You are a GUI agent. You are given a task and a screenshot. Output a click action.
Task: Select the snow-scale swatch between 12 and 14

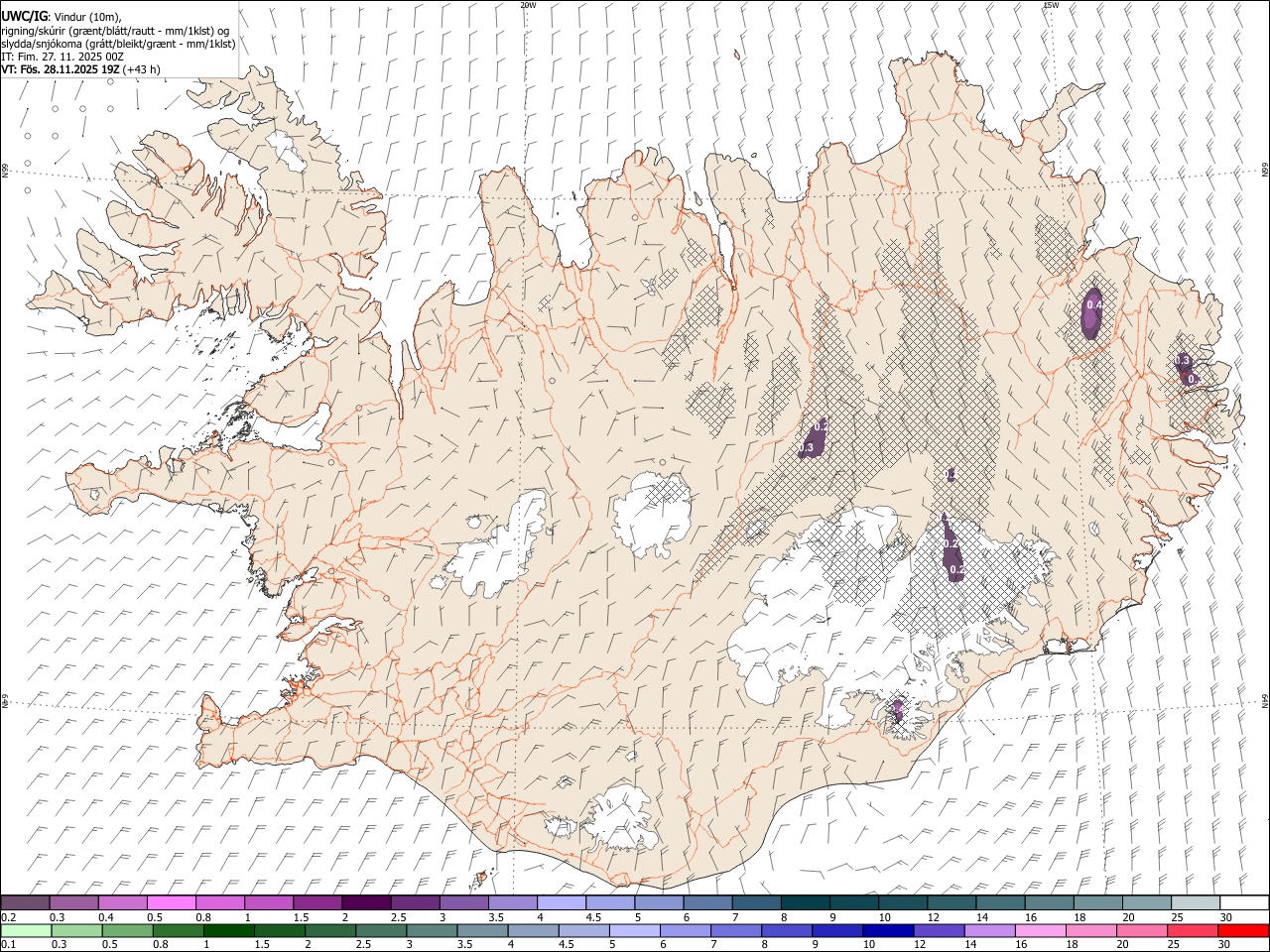(951, 903)
